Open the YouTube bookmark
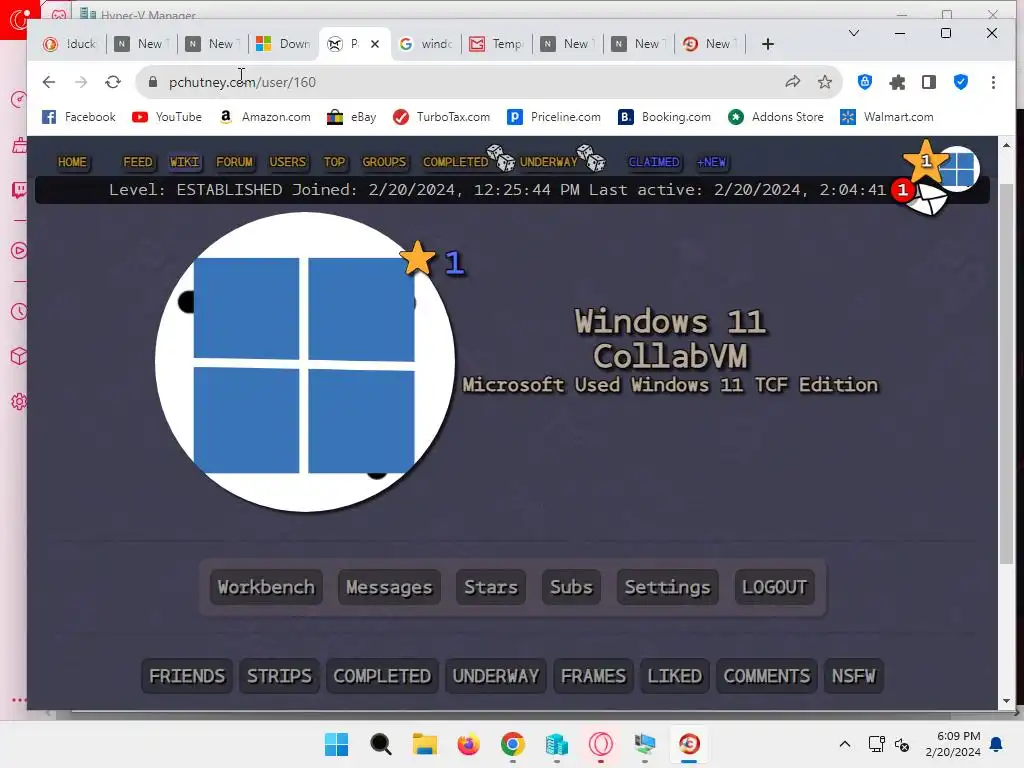This screenshot has width=1024, height=768. tap(167, 117)
